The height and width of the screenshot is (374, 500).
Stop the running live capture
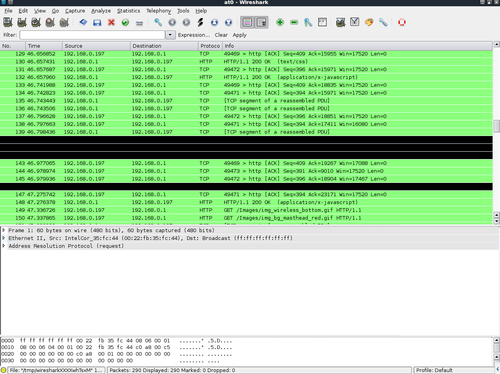[50, 22]
